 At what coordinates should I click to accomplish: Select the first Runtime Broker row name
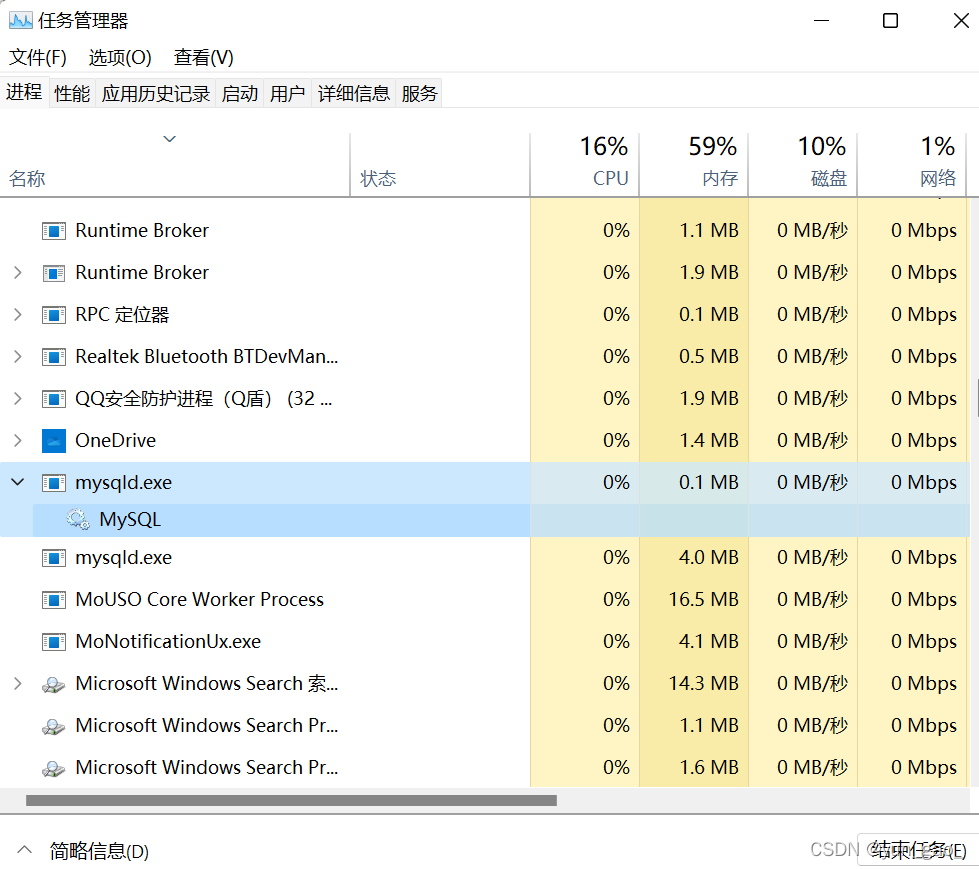(x=142, y=231)
